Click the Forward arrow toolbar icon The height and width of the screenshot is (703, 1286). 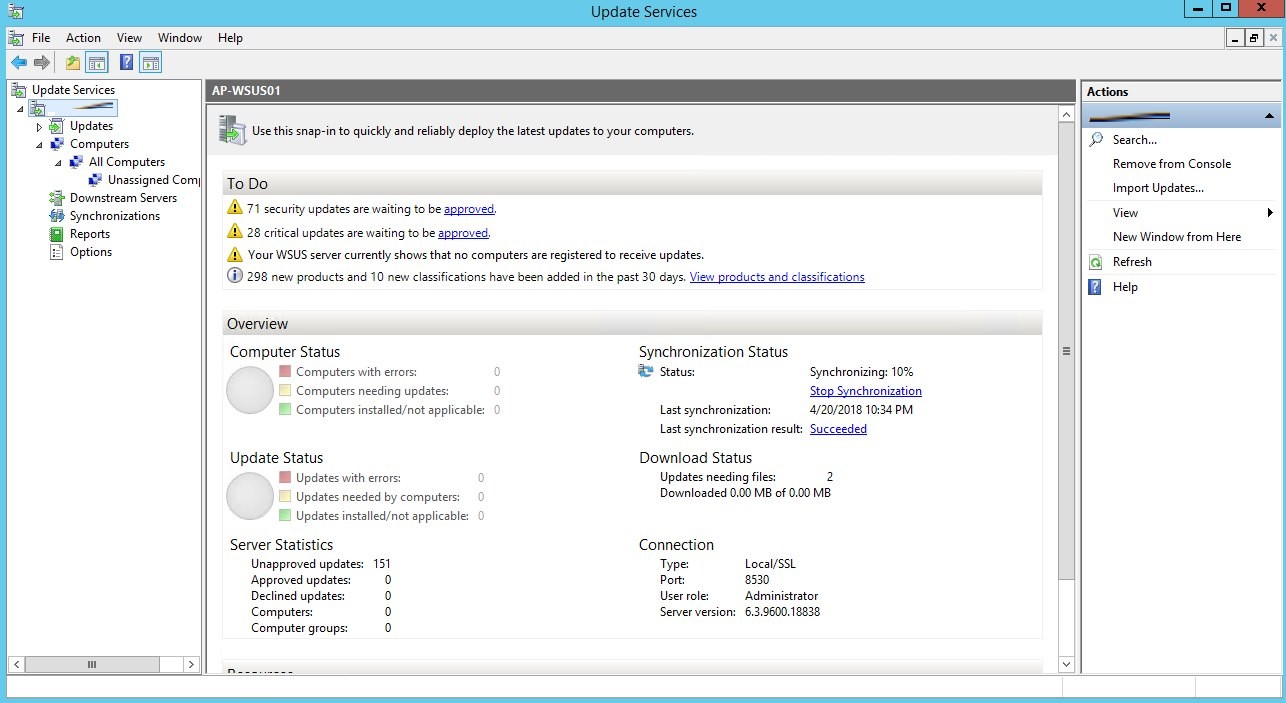[42, 63]
